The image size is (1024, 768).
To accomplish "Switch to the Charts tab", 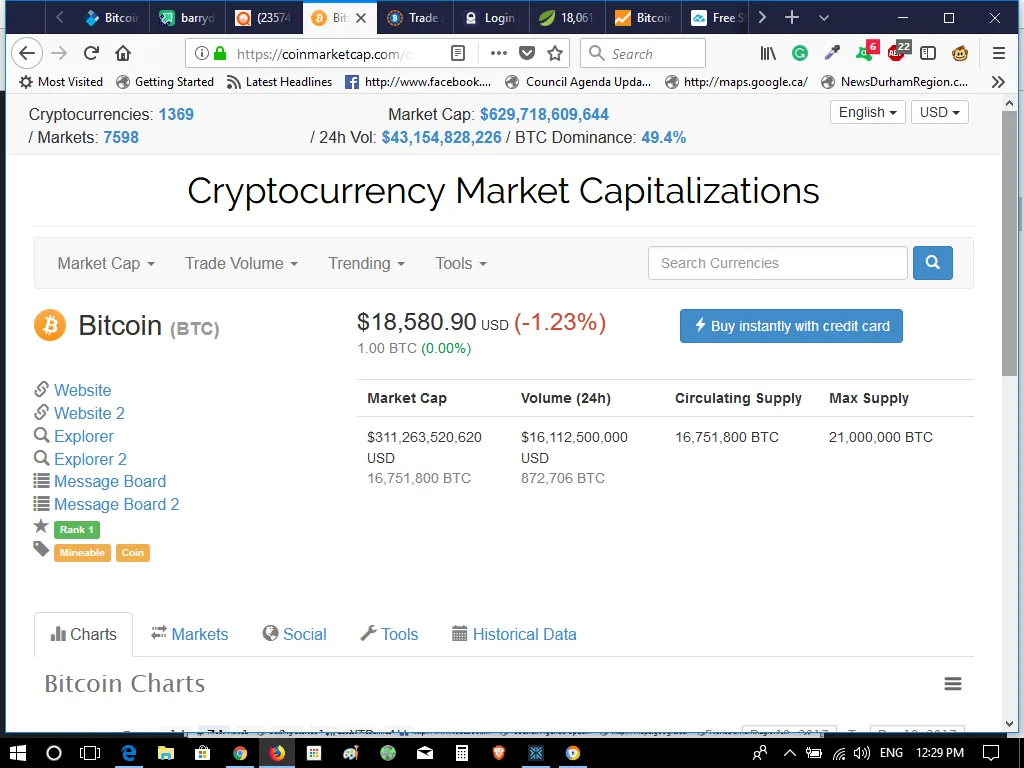I will (x=84, y=634).
